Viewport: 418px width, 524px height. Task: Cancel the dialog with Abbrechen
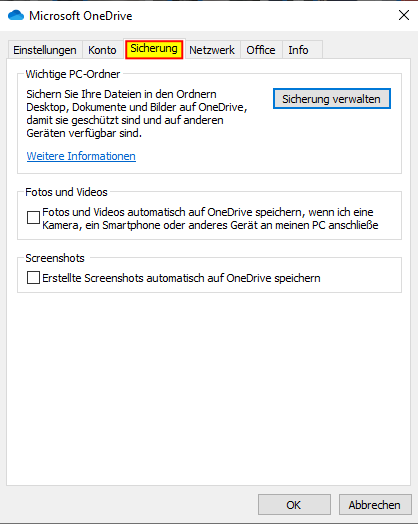click(x=375, y=505)
